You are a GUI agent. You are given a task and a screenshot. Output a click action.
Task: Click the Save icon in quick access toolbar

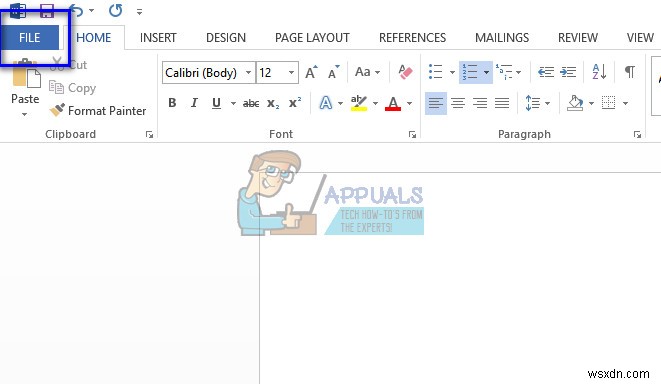(x=47, y=11)
